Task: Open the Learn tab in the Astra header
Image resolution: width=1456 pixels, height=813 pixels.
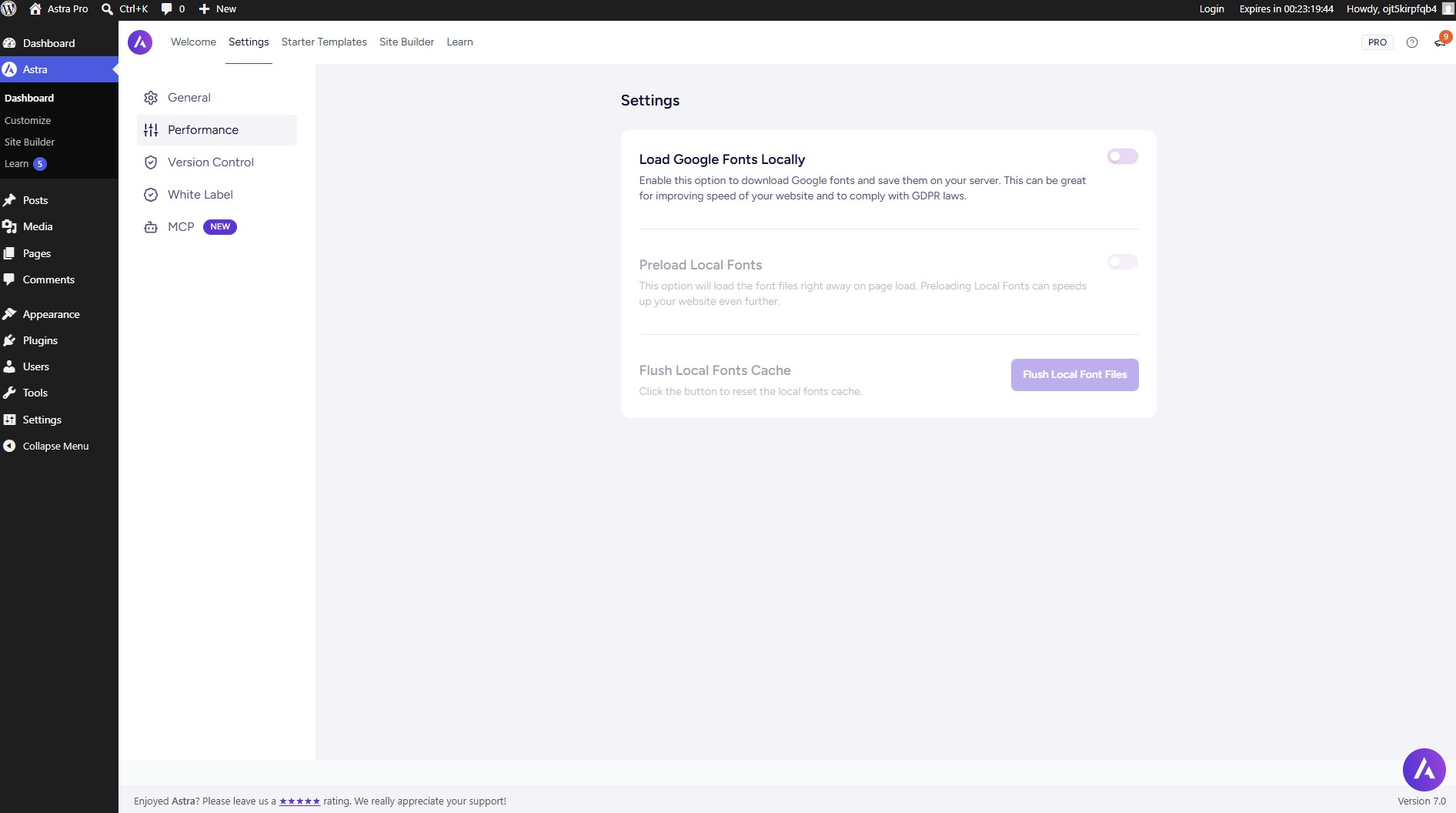Action: (x=459, y=42)
